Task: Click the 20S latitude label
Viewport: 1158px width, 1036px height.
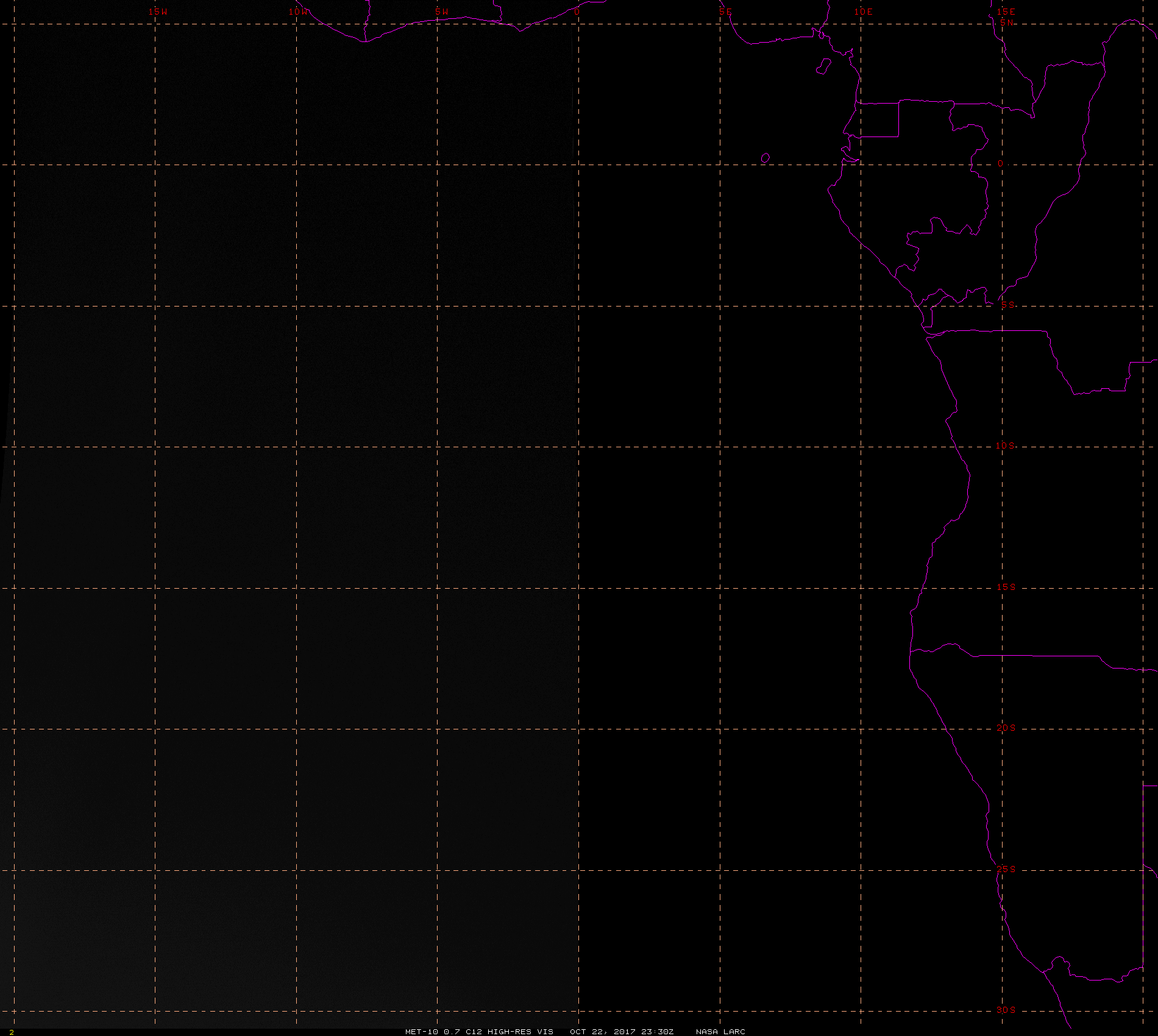Action: 1006,728
